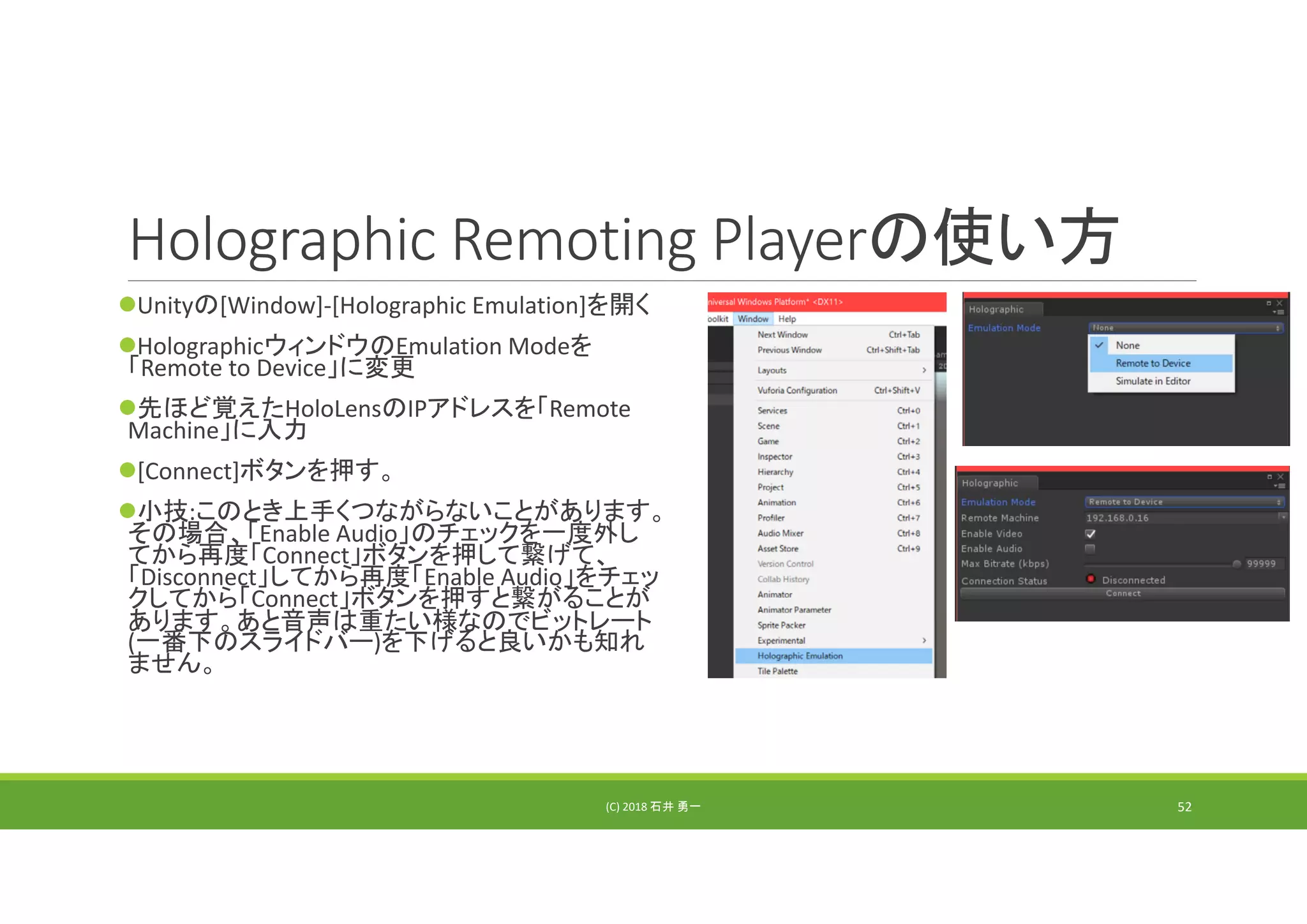Select the Holographic tab in lower panel

click(997, 483)
